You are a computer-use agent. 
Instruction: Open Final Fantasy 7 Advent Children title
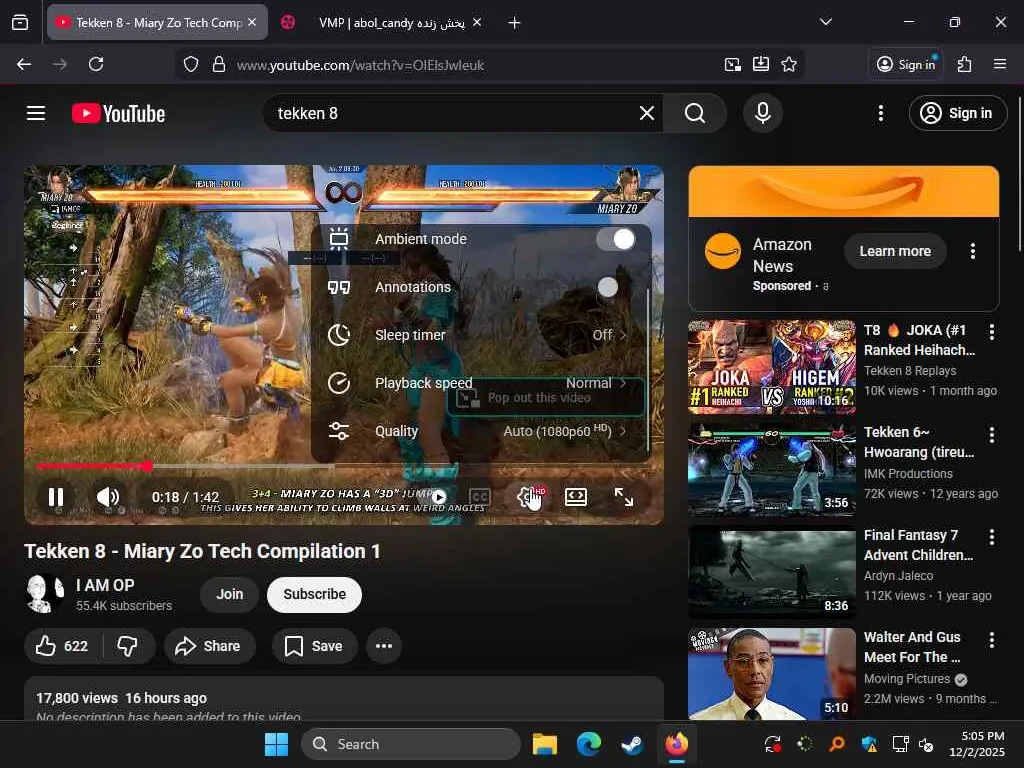point(918,545)
